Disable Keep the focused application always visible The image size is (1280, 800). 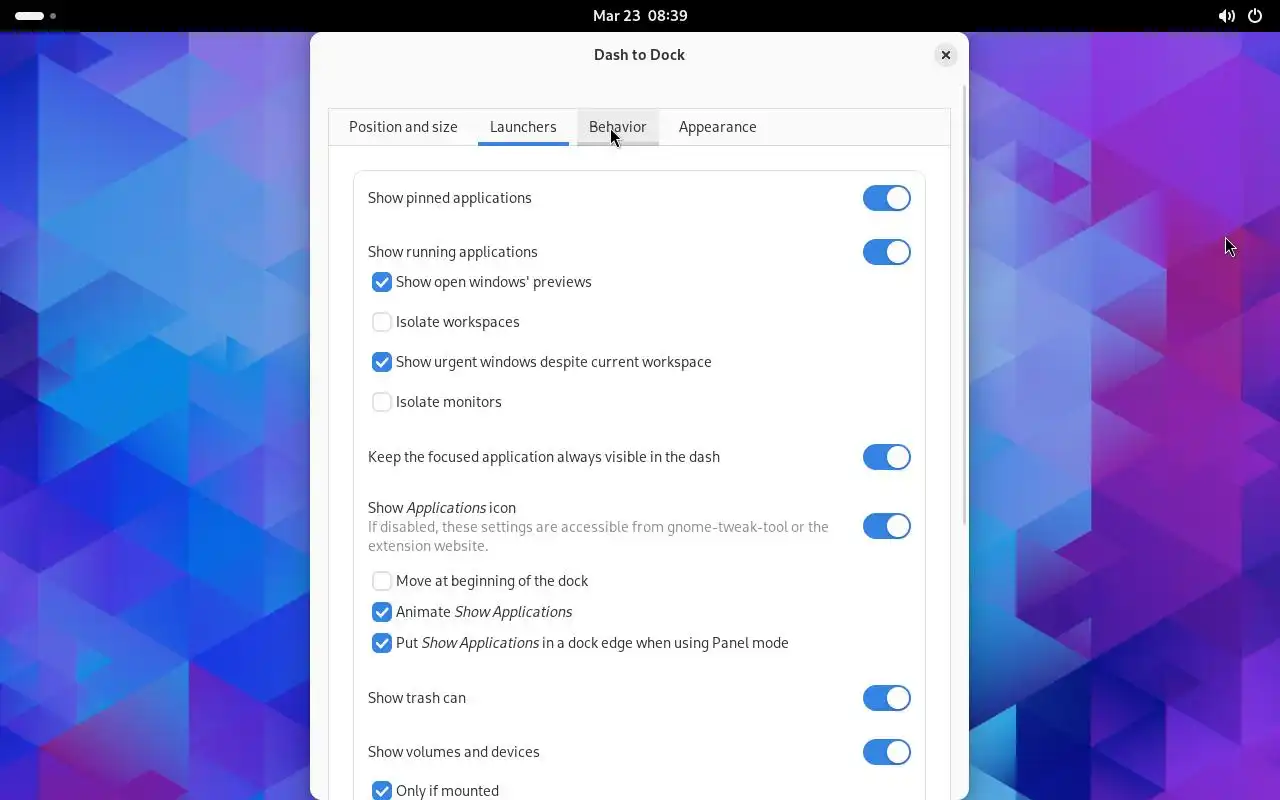pos(887,457)
